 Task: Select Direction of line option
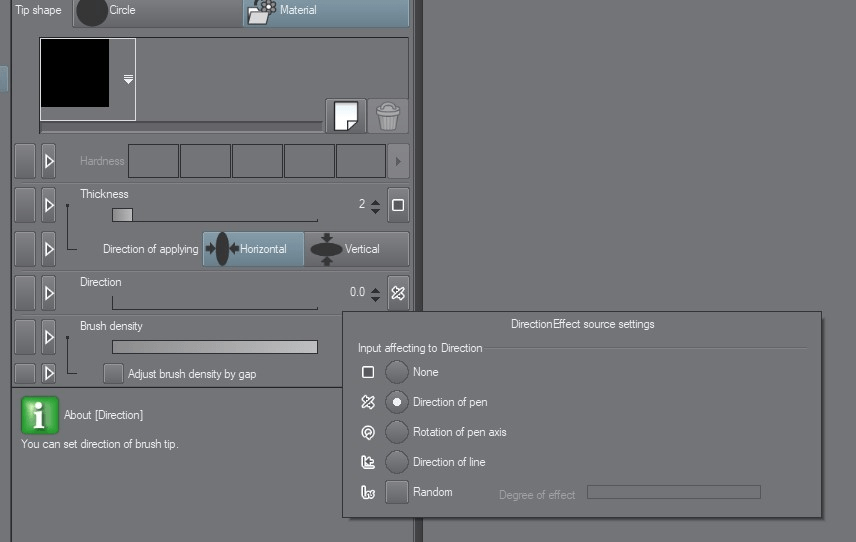coord(397,462)
